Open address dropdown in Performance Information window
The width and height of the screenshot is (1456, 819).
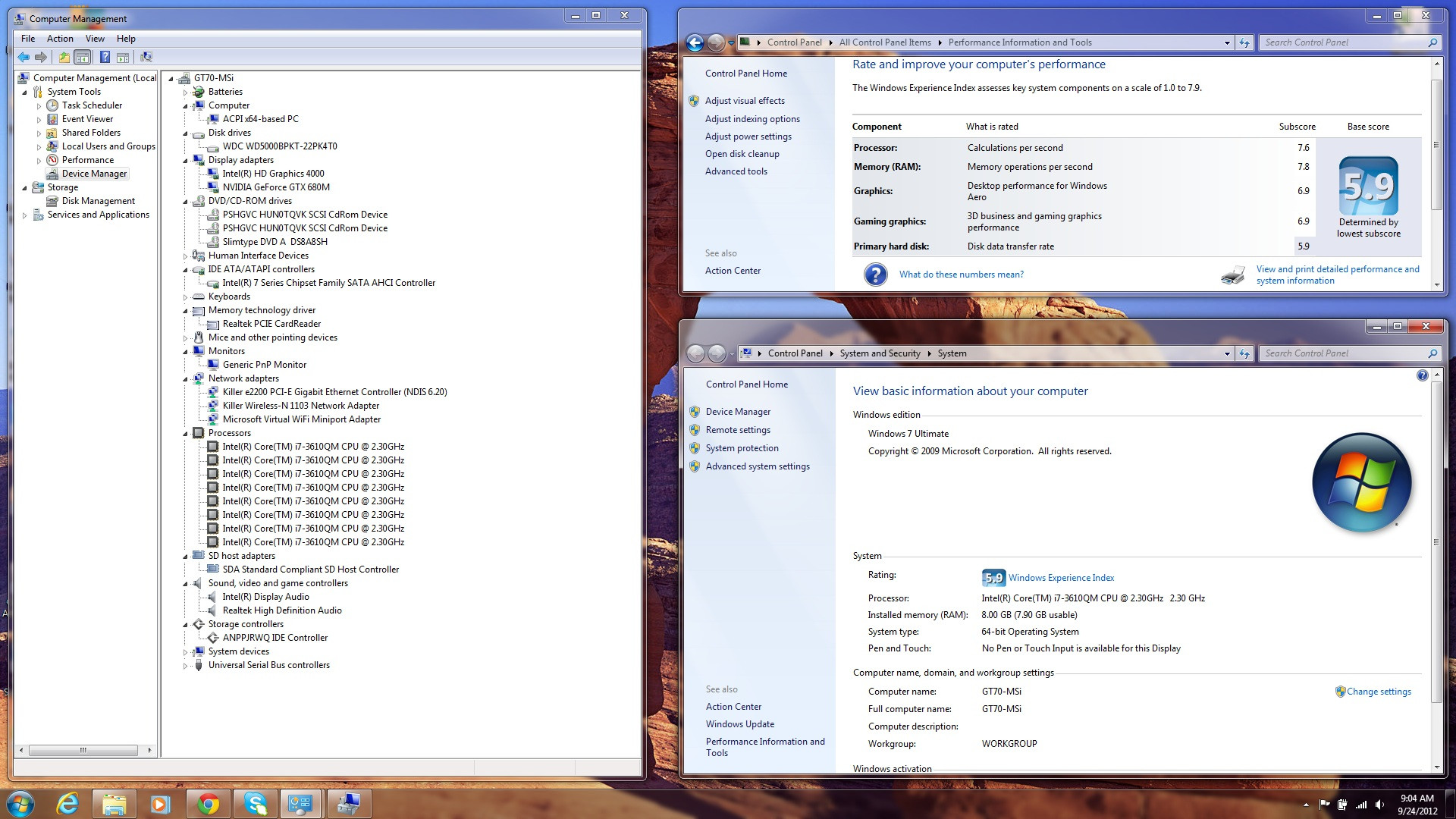coord(1227,42)
